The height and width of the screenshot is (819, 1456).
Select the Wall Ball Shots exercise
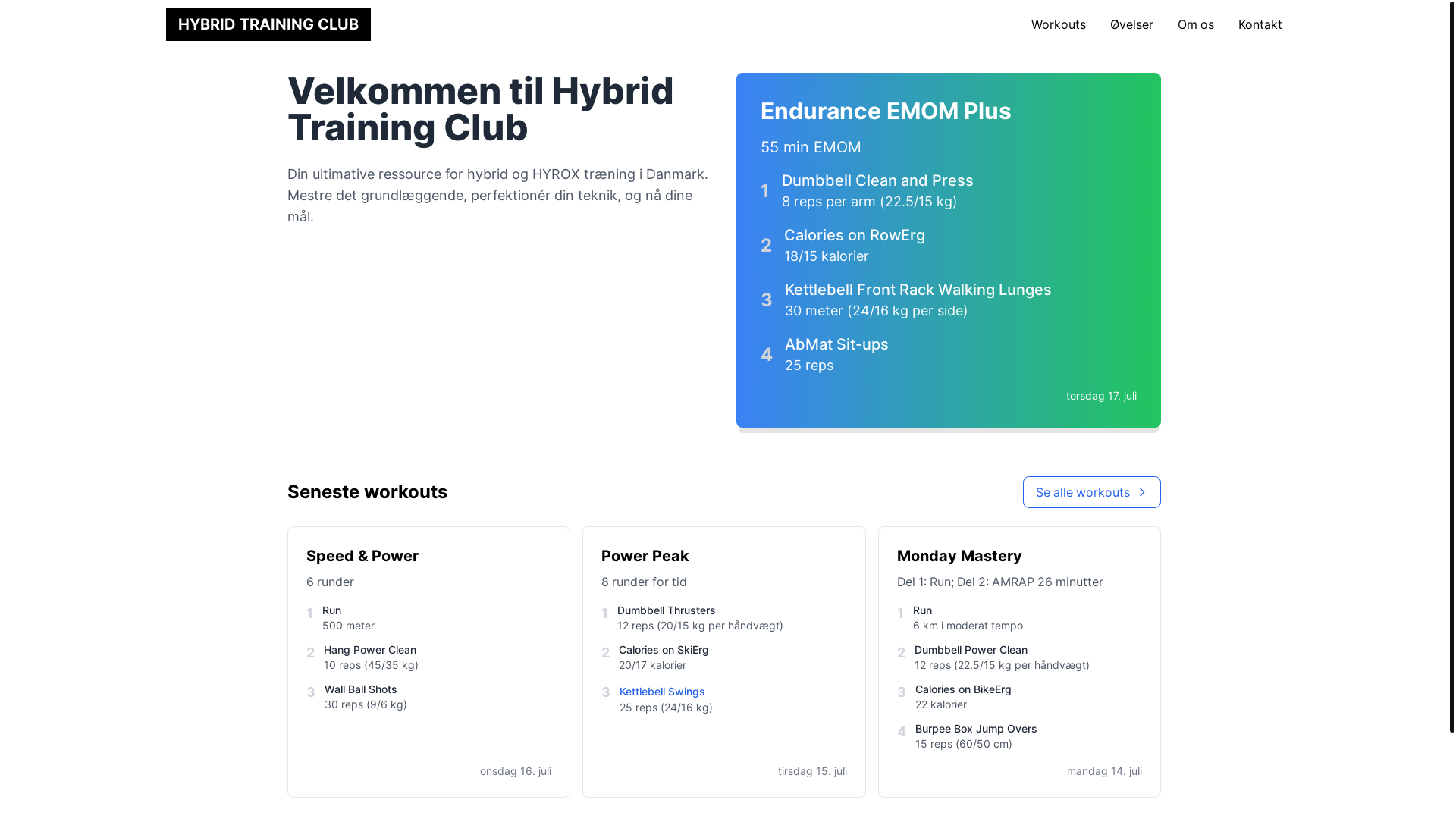[361, 689]
